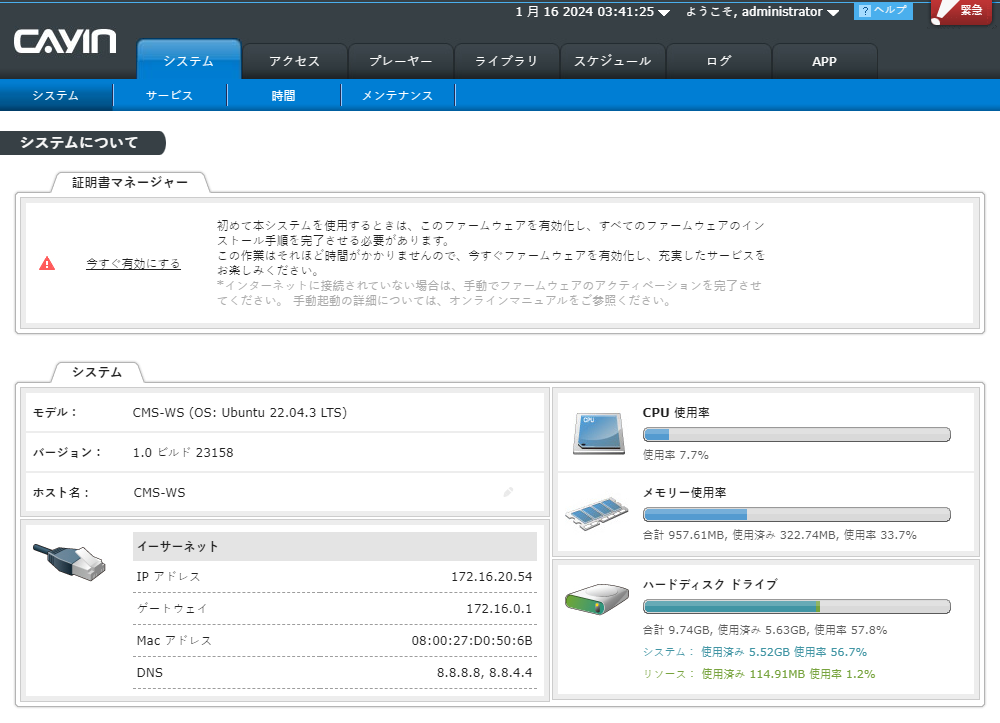Click disk total 9.74GB usage text
This screenshot has height=723, width=1000.
(765, 630)
